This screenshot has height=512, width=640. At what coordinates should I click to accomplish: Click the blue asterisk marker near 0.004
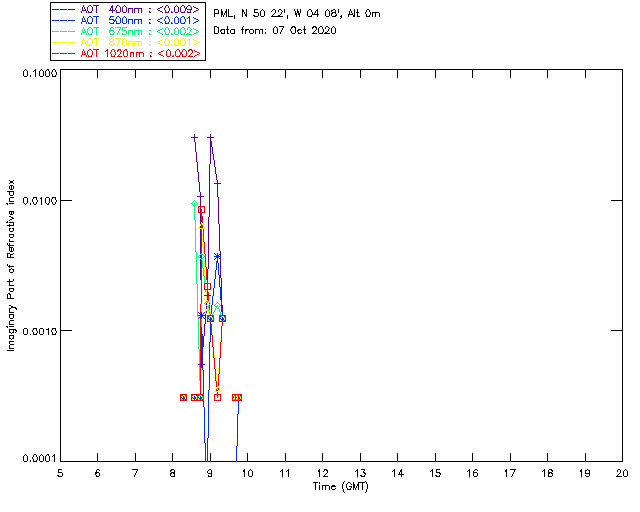[217, 257]
